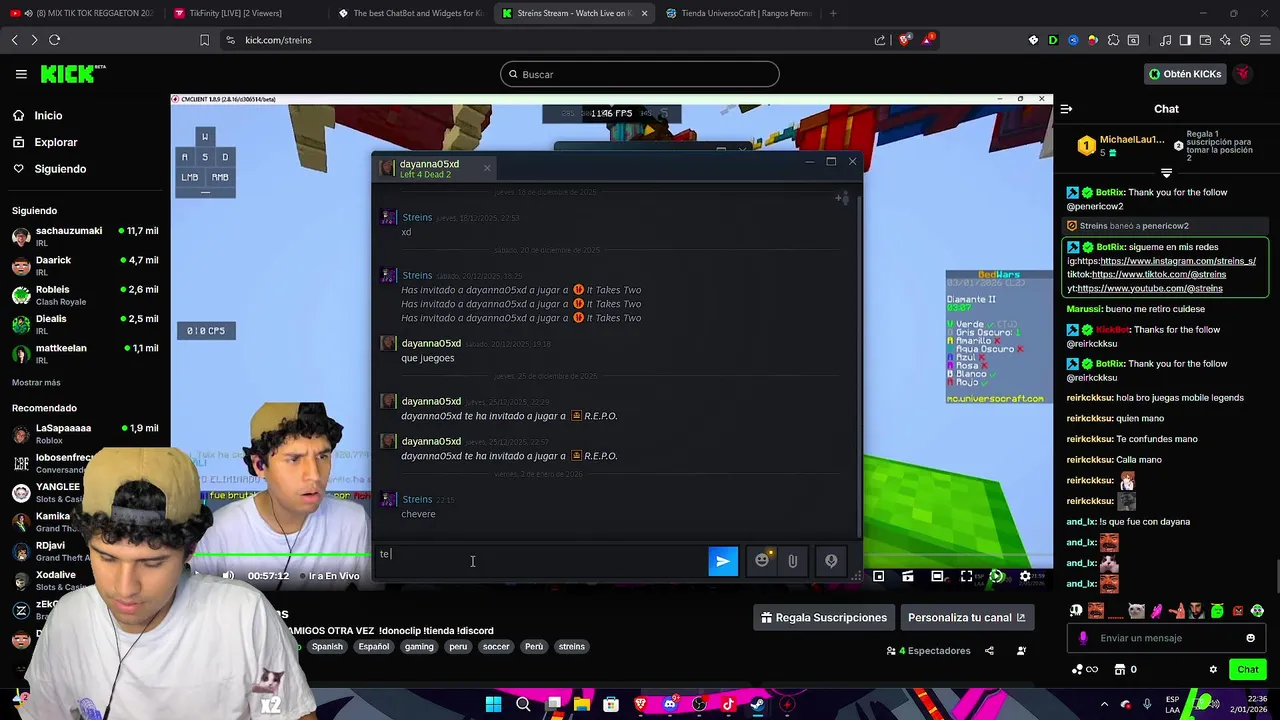Switch to the MIX TIK TOK REGGAETON tab
Viewport: 1280px width, 720px height.
tap(82, 13)
